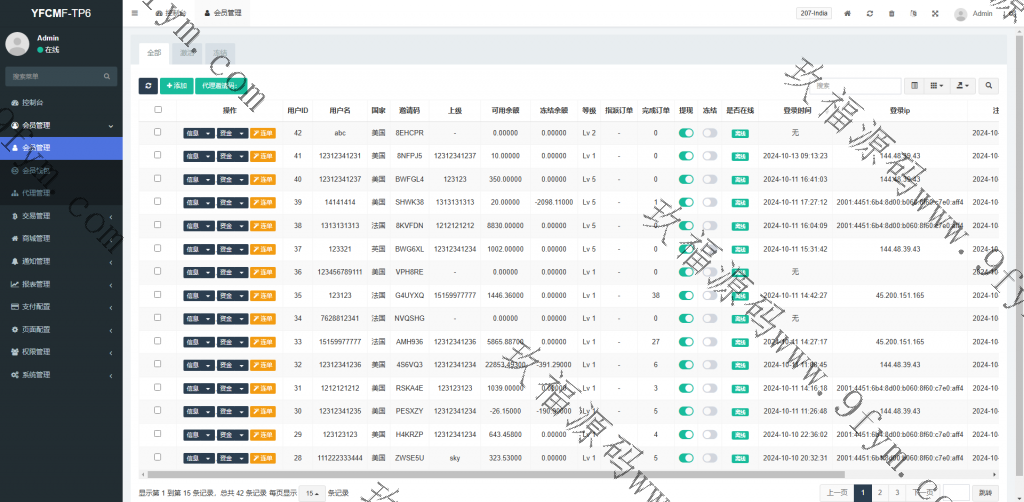Open the columns visibility dropdown

click(937, 87)
